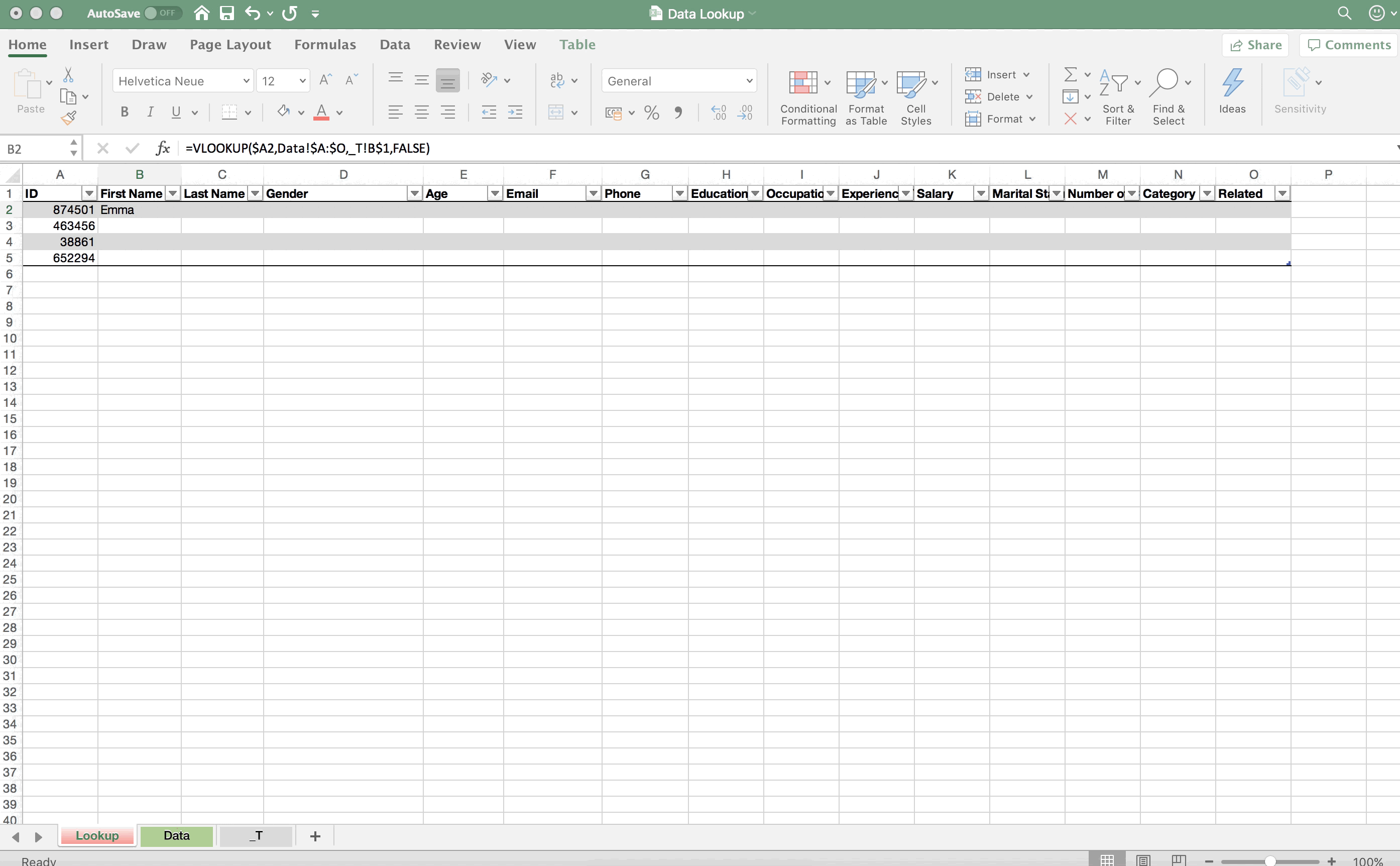Open the Salary column filter arrow

(x=981, y=193)
